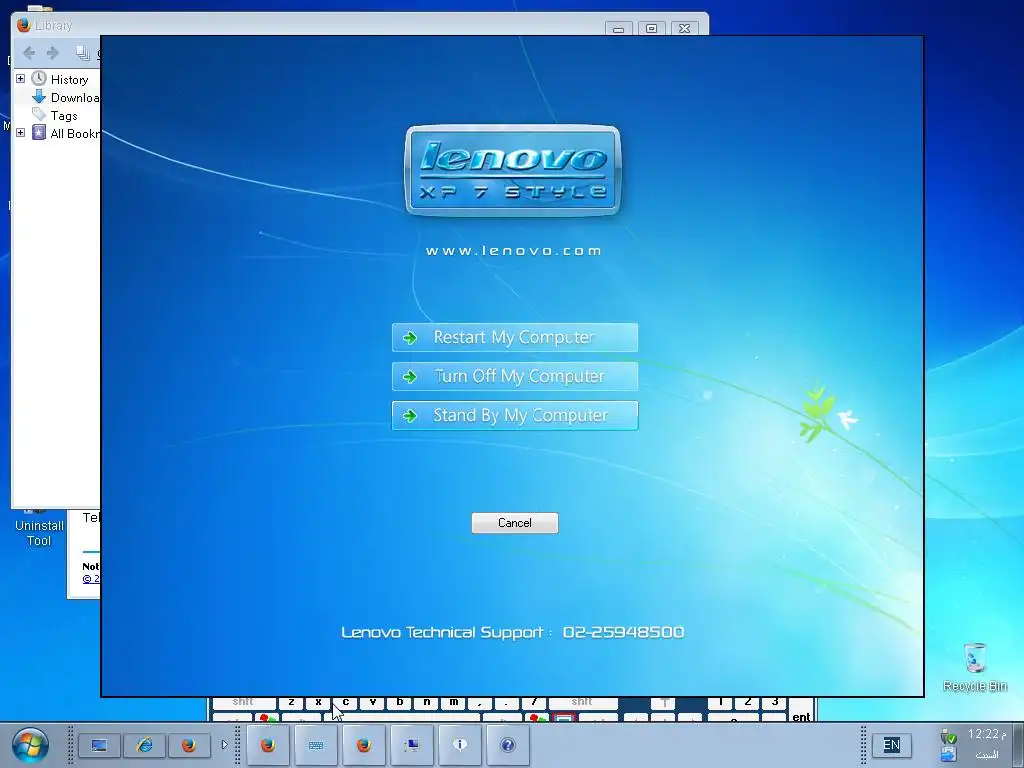The height and width of the screenshot is (768, 1024).
Task: Open the monitor settings taskbar button
Action: [x=411, y=745]
